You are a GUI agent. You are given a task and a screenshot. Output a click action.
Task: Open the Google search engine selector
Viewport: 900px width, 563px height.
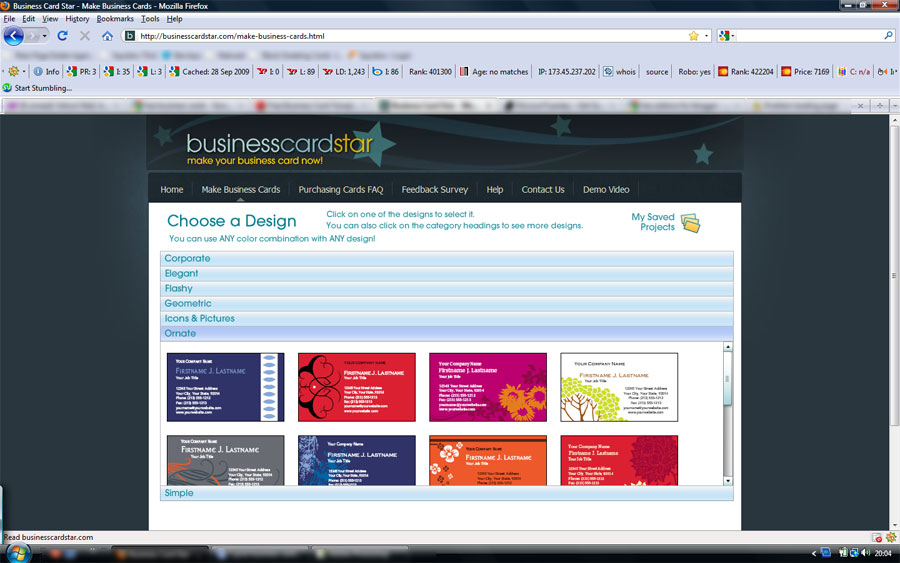point(726,36)
